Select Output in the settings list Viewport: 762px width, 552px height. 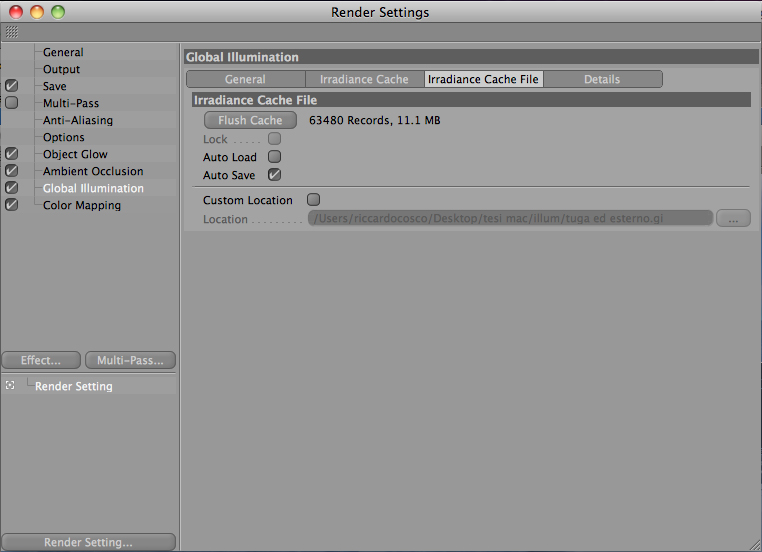click(x=61, y=69)
